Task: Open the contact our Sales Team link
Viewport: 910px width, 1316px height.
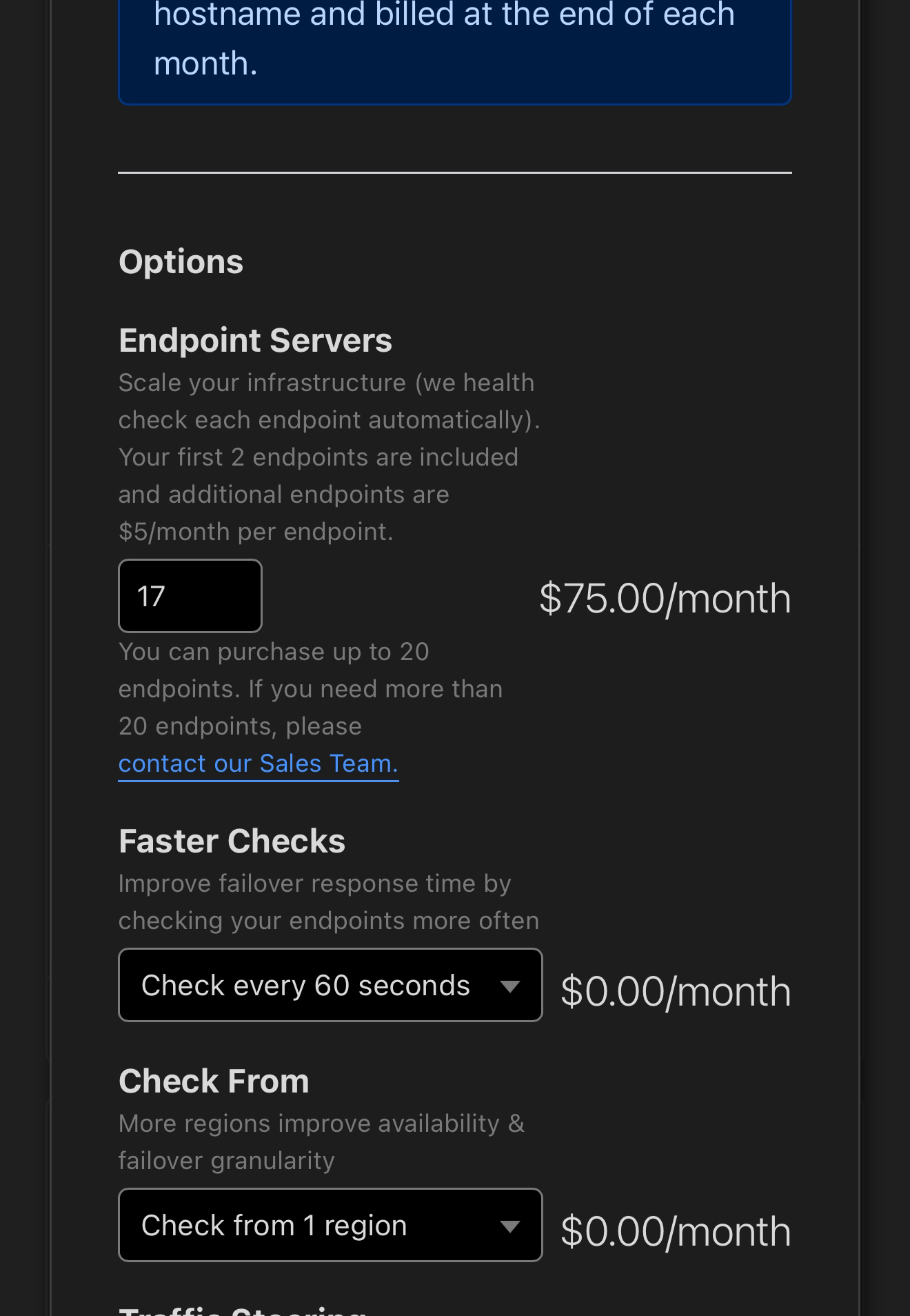Action: 258,764
